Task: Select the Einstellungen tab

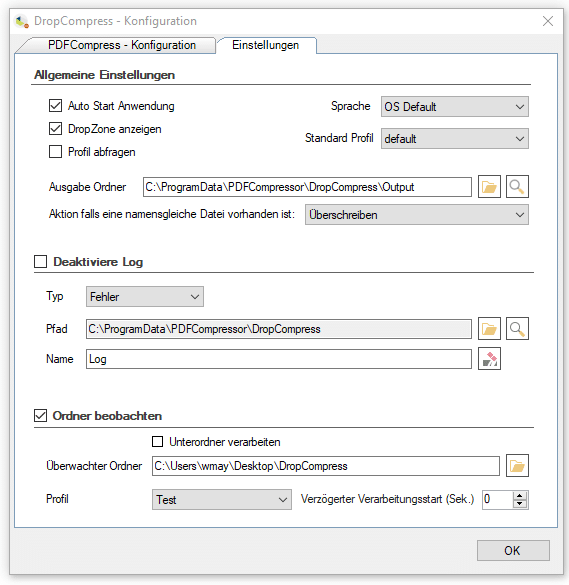Action: [266, 45]
